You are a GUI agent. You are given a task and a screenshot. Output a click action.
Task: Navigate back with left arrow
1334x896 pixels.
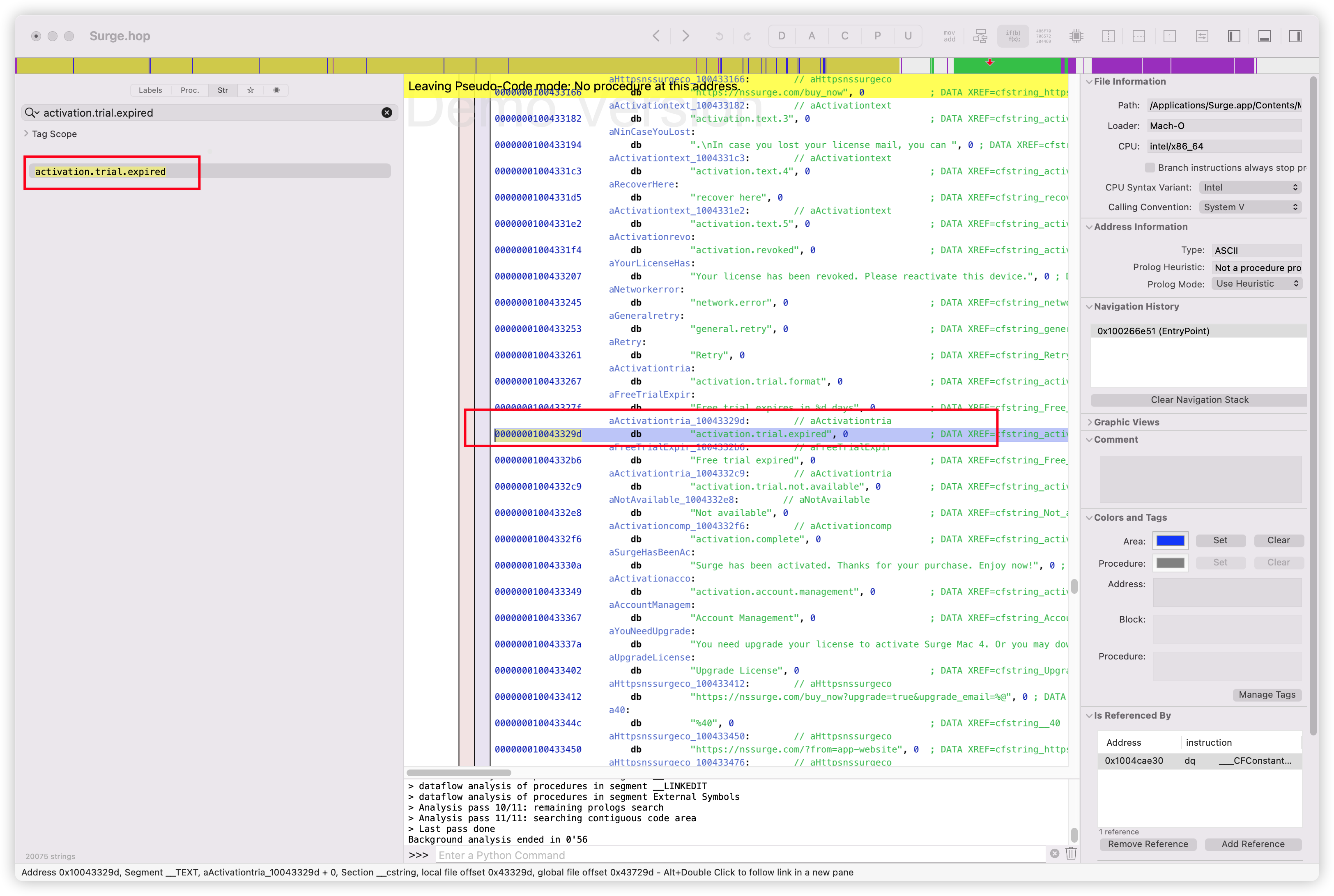click(656, 36)
